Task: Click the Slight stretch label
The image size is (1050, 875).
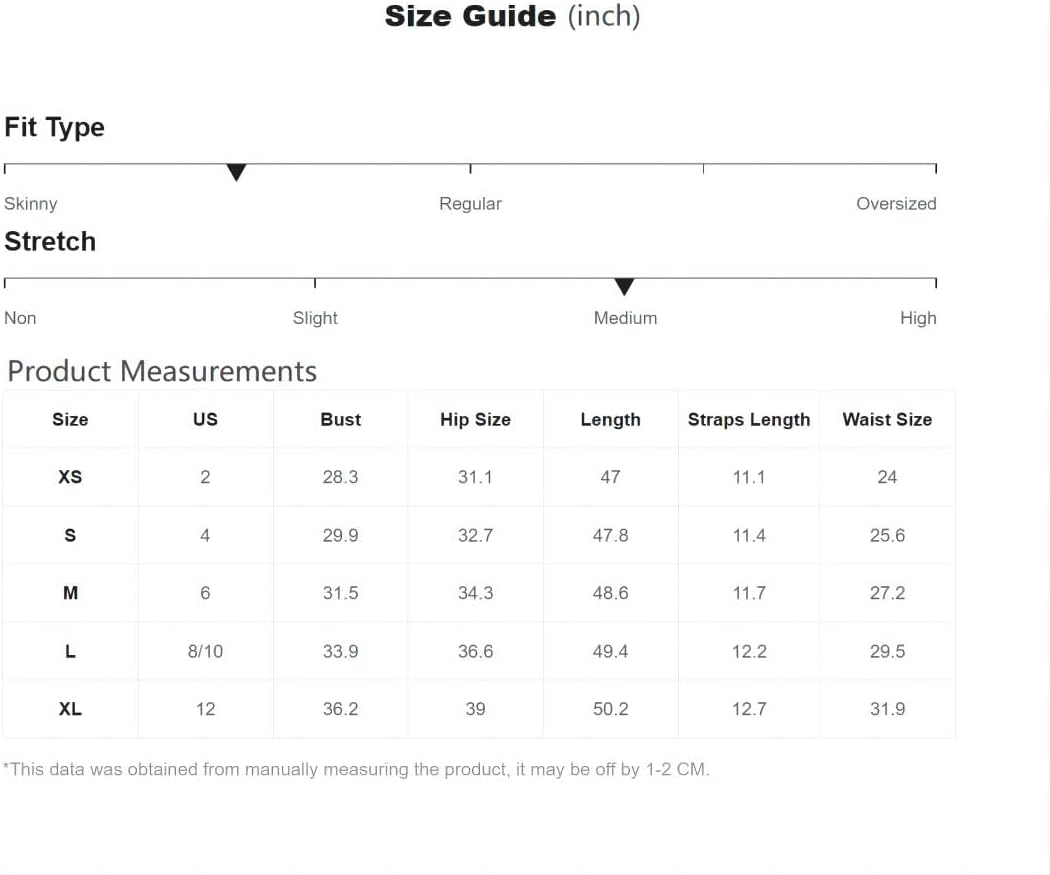Action: click(315, 318)
